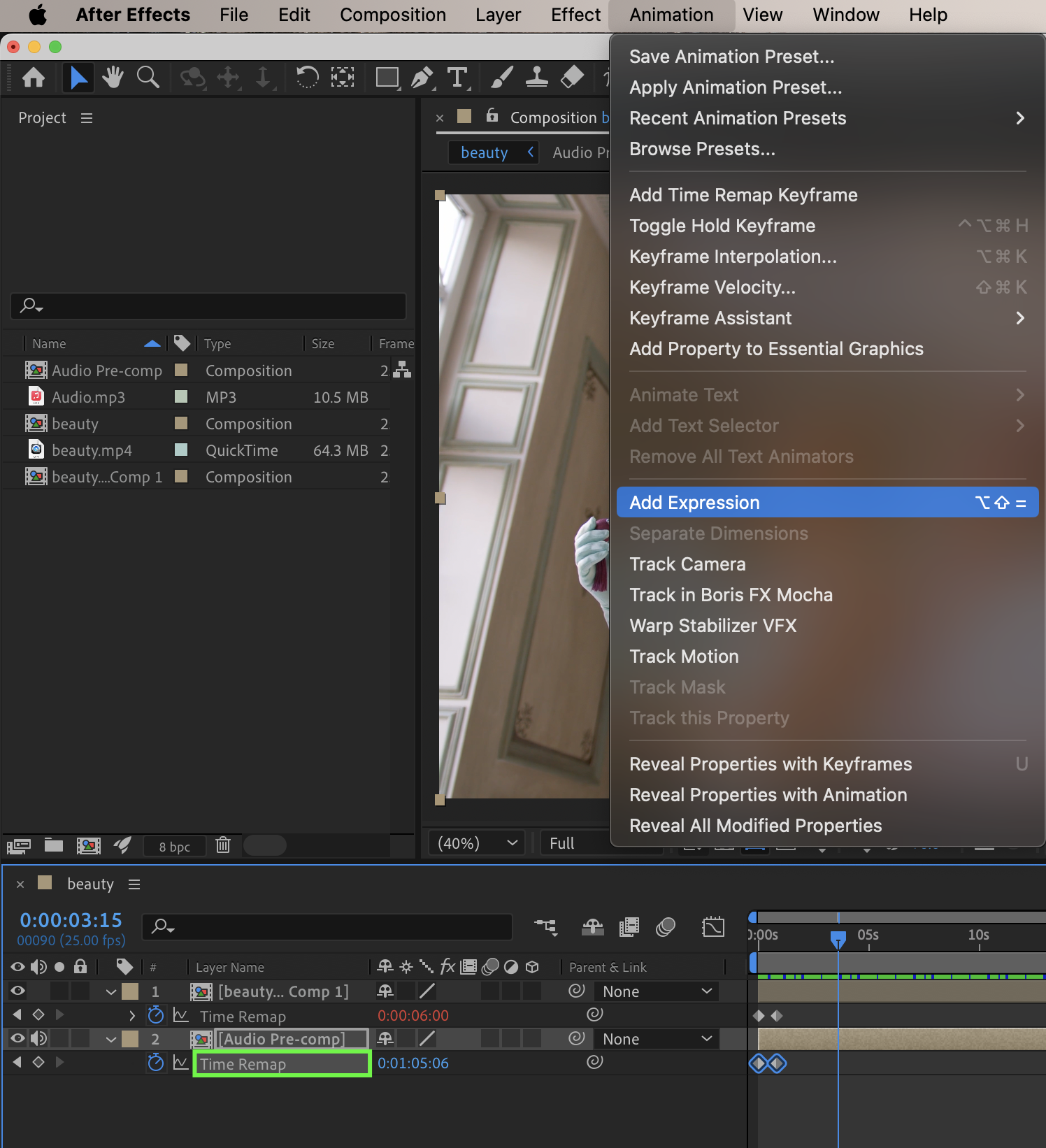Expand Time Remap property on layer 1
Viewport: 1046px width, 1148px height.
[x=132, y=1015]
